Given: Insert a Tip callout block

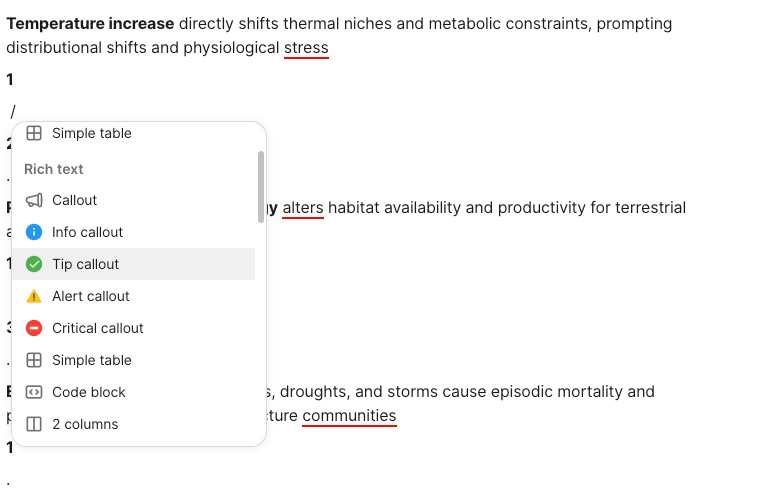Looking at the screenshot, I should (x=86, y=264).
